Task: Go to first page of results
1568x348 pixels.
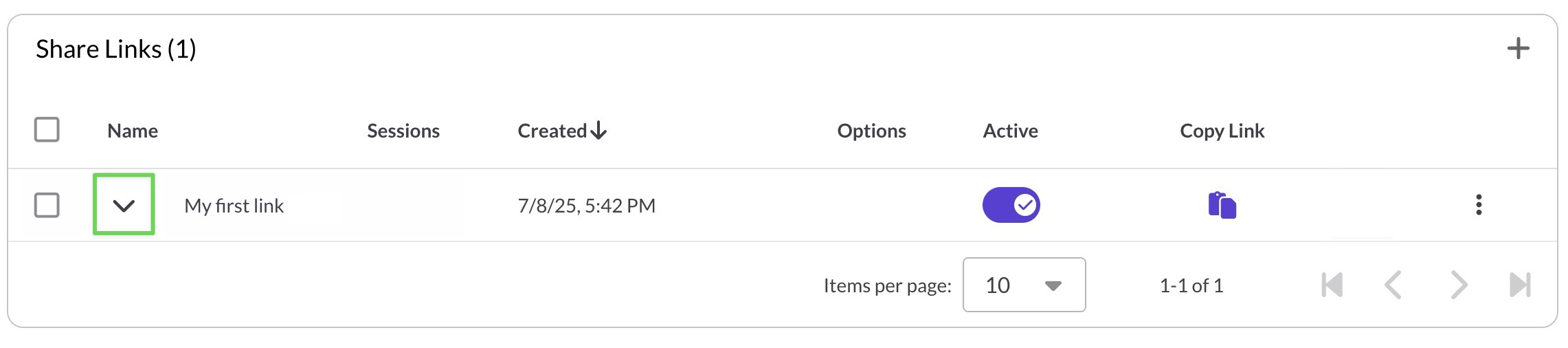Action: [x=1332, y=285]
